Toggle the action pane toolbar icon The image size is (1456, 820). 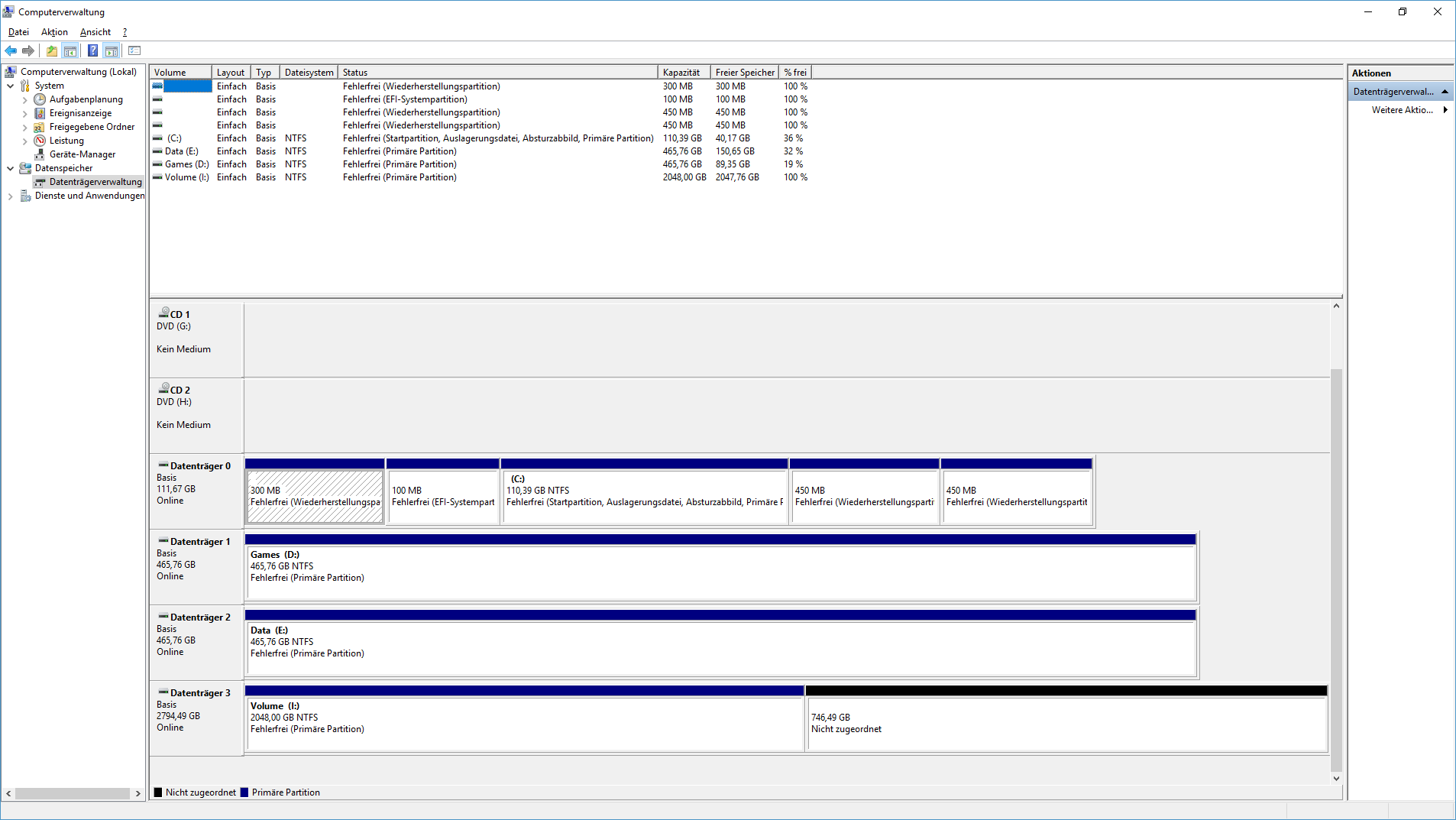coord(112,50)
